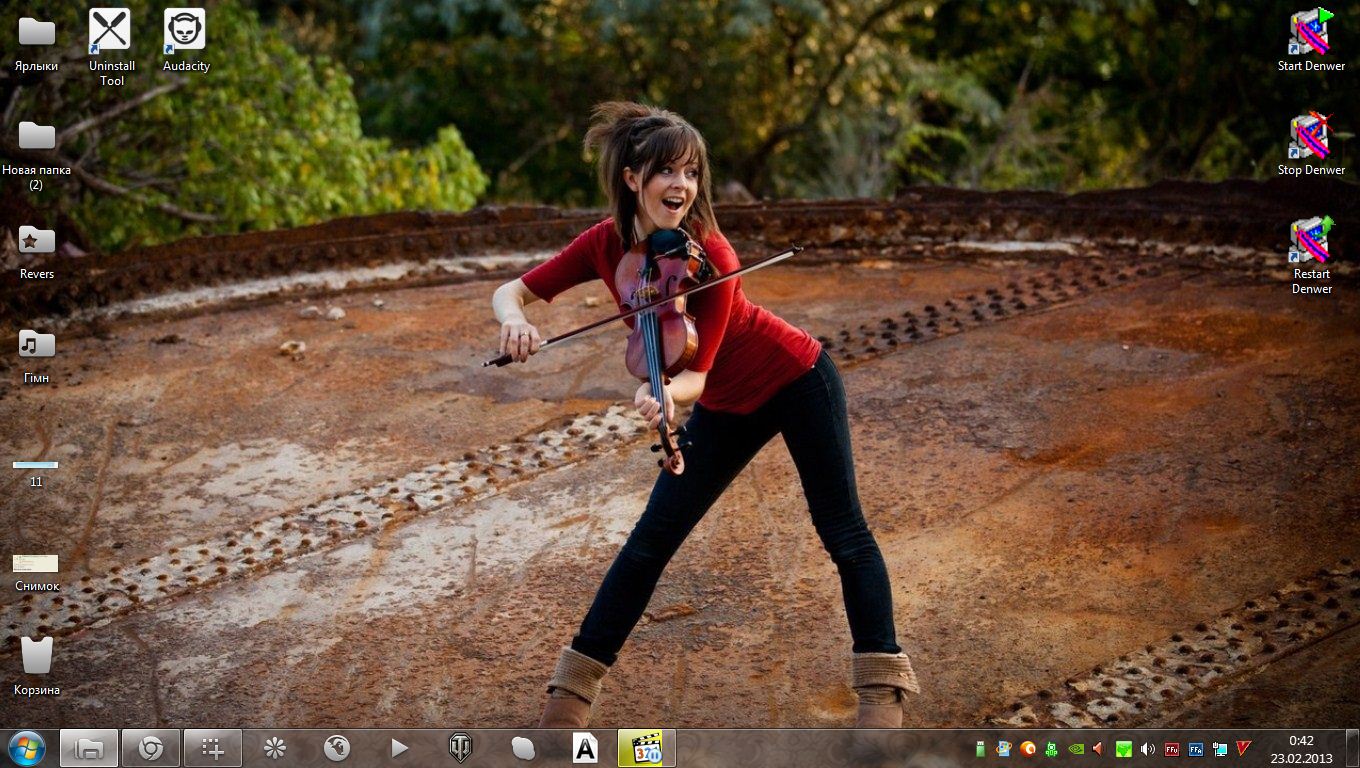Select the file named 11 on desktop
1360x768 pixels.
[36, 466]
